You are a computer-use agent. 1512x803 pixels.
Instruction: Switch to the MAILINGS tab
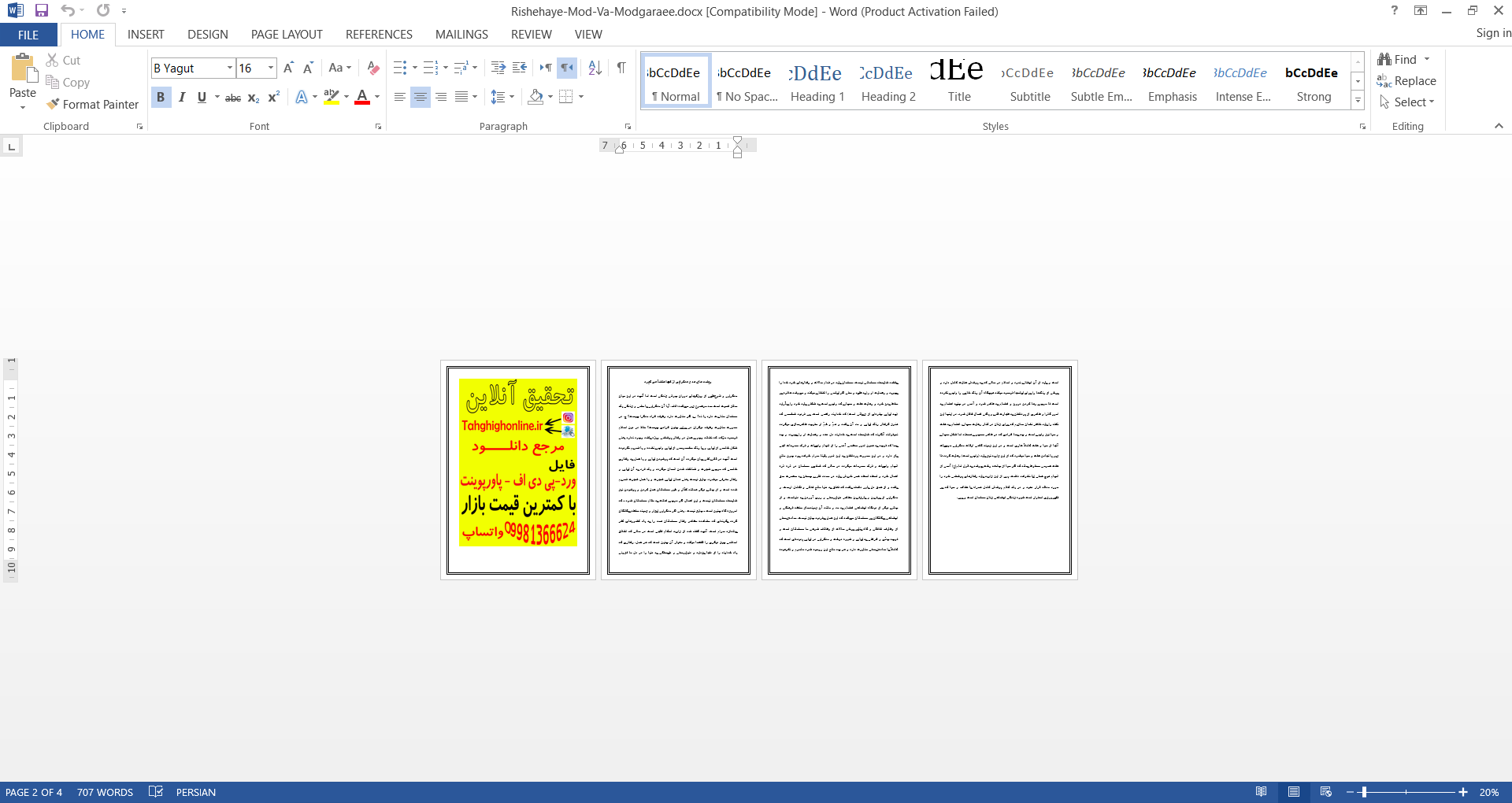pos(461,35)
